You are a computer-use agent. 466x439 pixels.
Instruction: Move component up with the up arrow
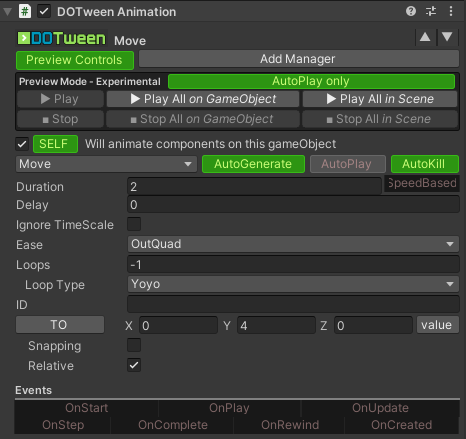(x=425, y=37)
